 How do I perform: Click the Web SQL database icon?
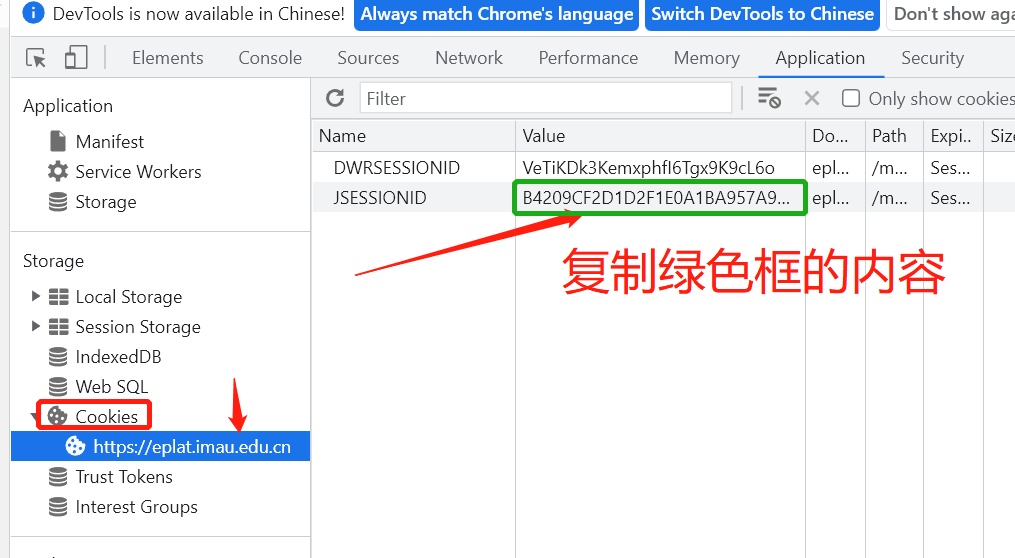point(58,386)
